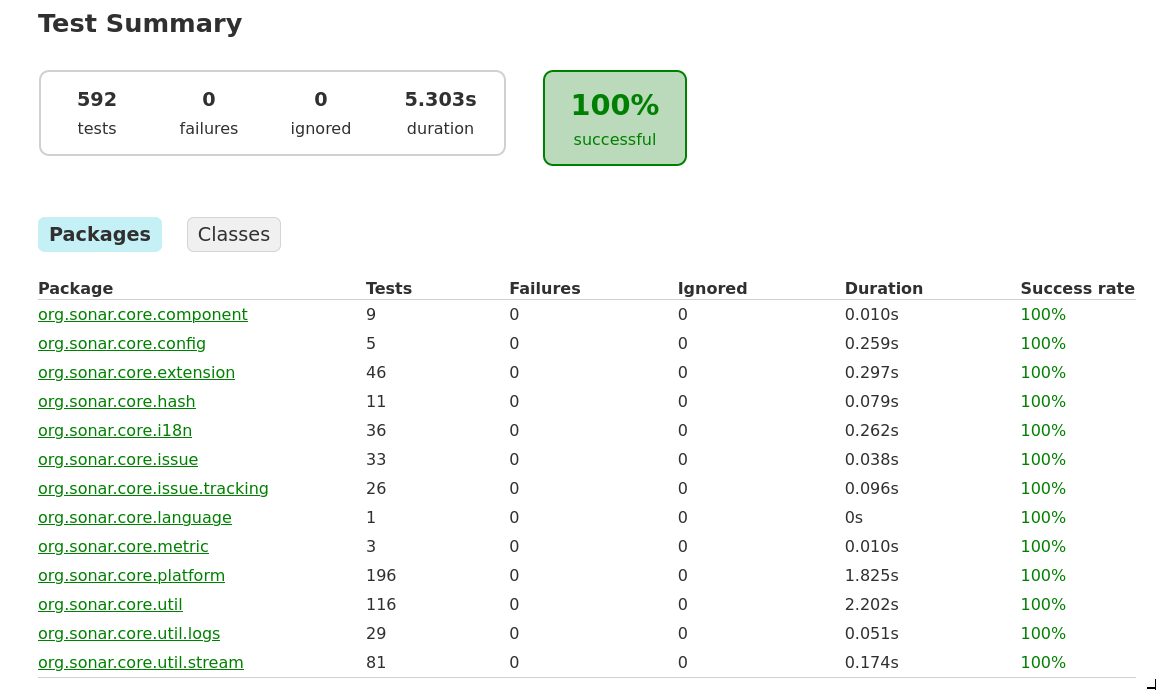
Task: Open org.sonar.core.component package link
Action: point(142,314)
